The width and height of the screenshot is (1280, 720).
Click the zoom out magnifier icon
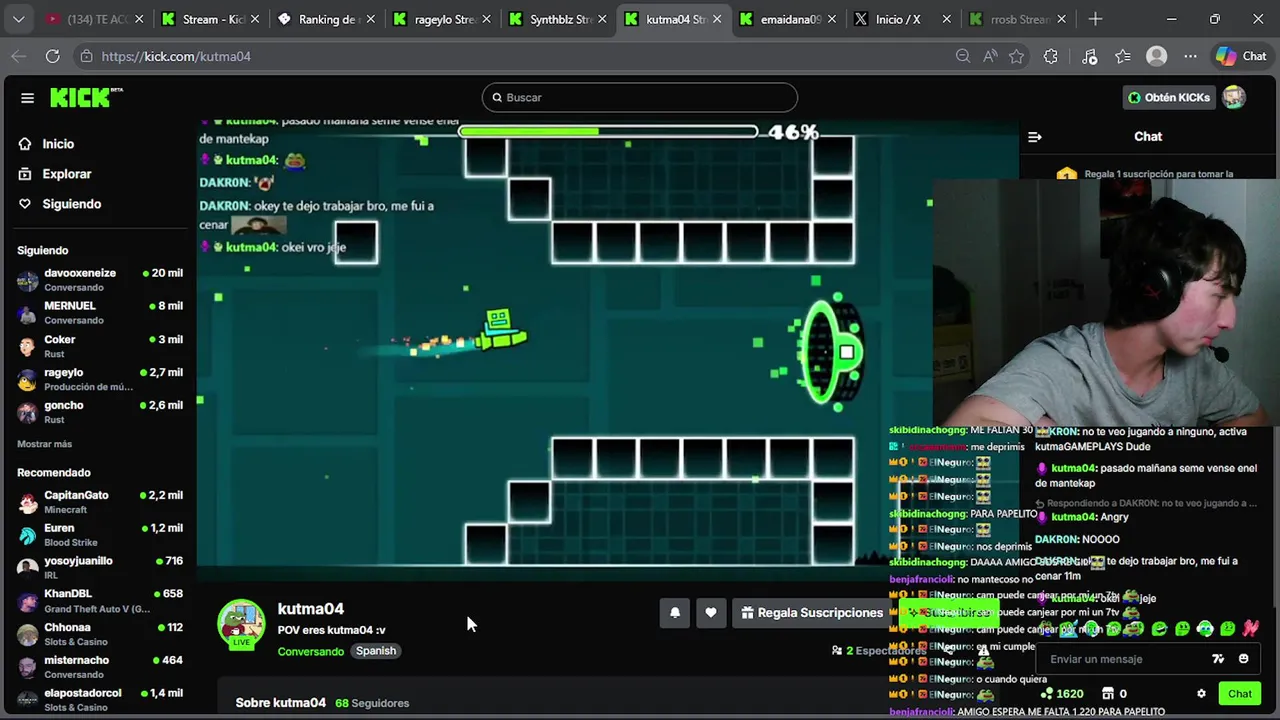point(963,57)
